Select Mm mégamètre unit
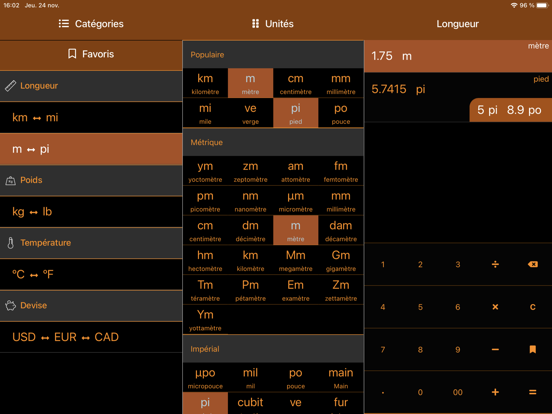 295,260
